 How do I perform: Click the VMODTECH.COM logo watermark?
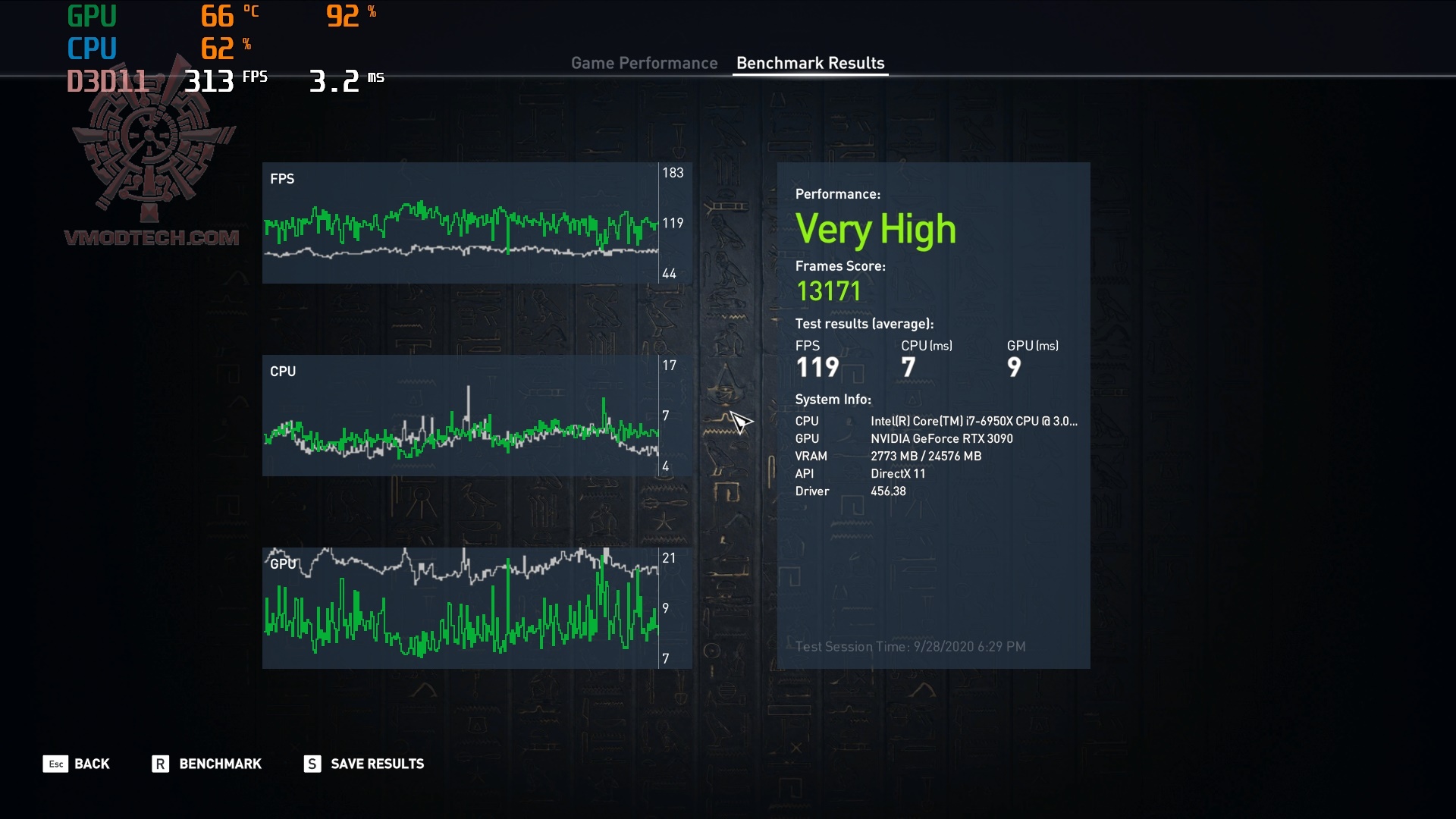tap(150, 237)
